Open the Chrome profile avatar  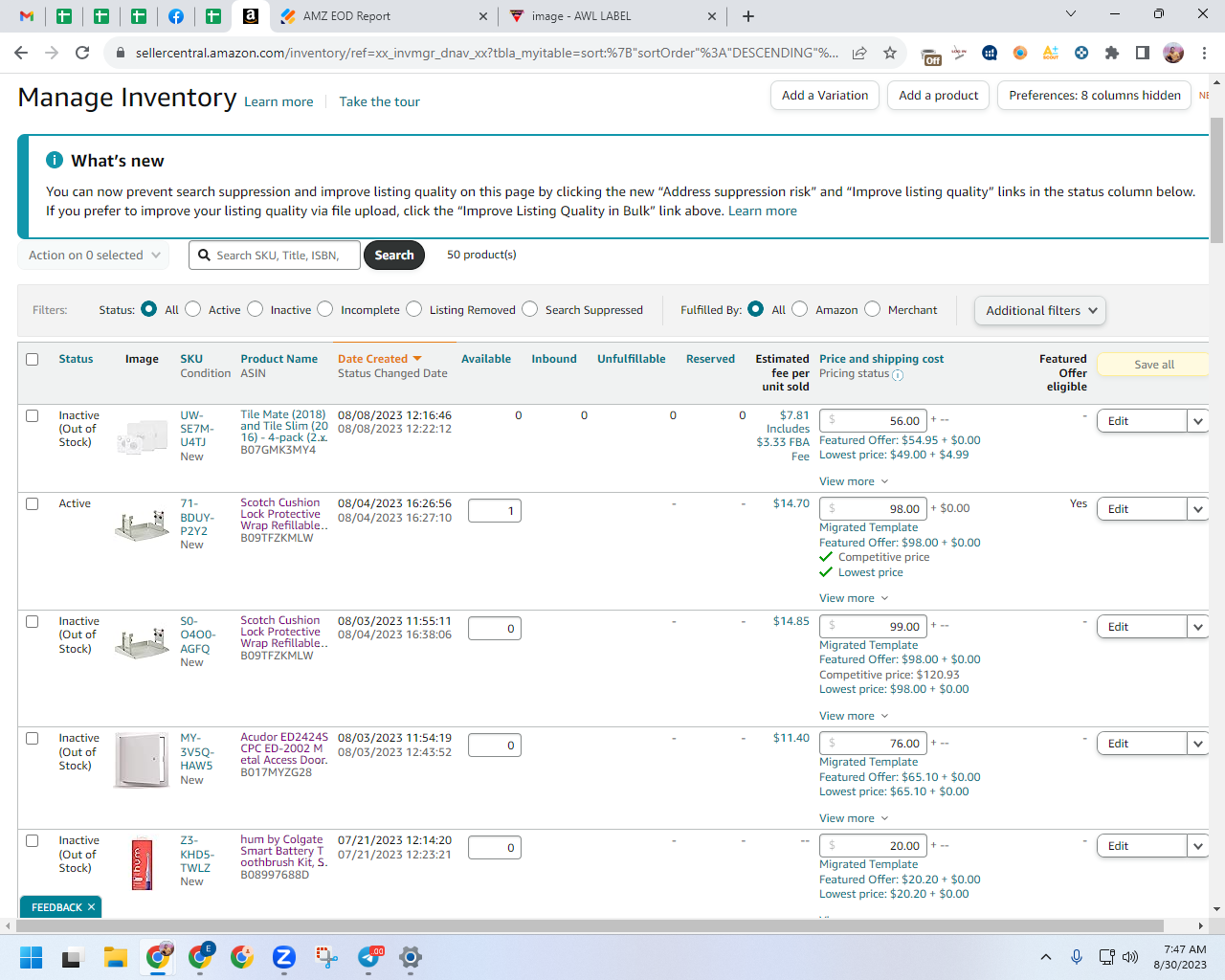(x=1173, y=53)
